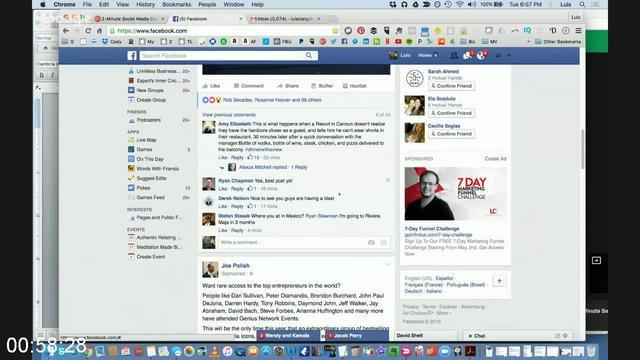Image resolution: width=640 pixels, height=360 pixels.
Task: Click the Hootlet button under the post
Action: click(x=355, y=86)
